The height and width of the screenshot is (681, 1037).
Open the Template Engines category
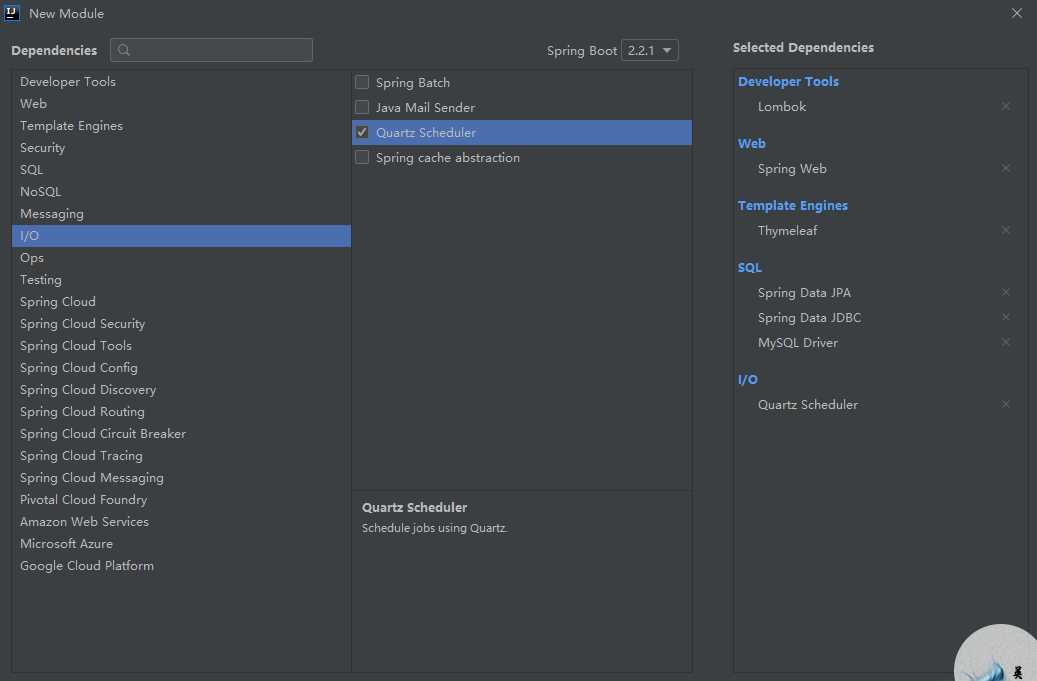pyautogui.click(x=181, y=126)
